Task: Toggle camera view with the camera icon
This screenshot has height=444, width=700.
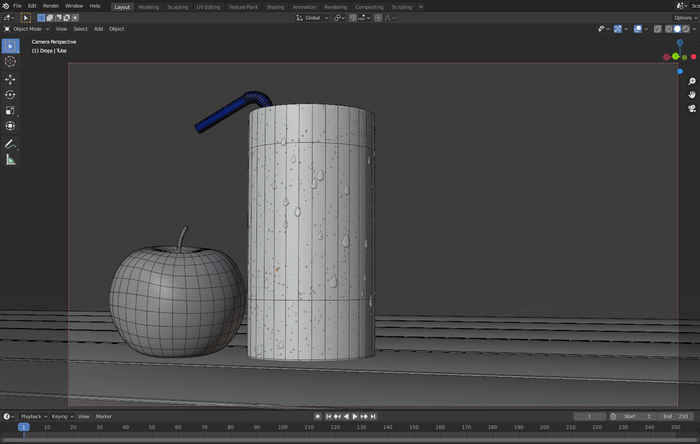Action: tap(691, 108)
